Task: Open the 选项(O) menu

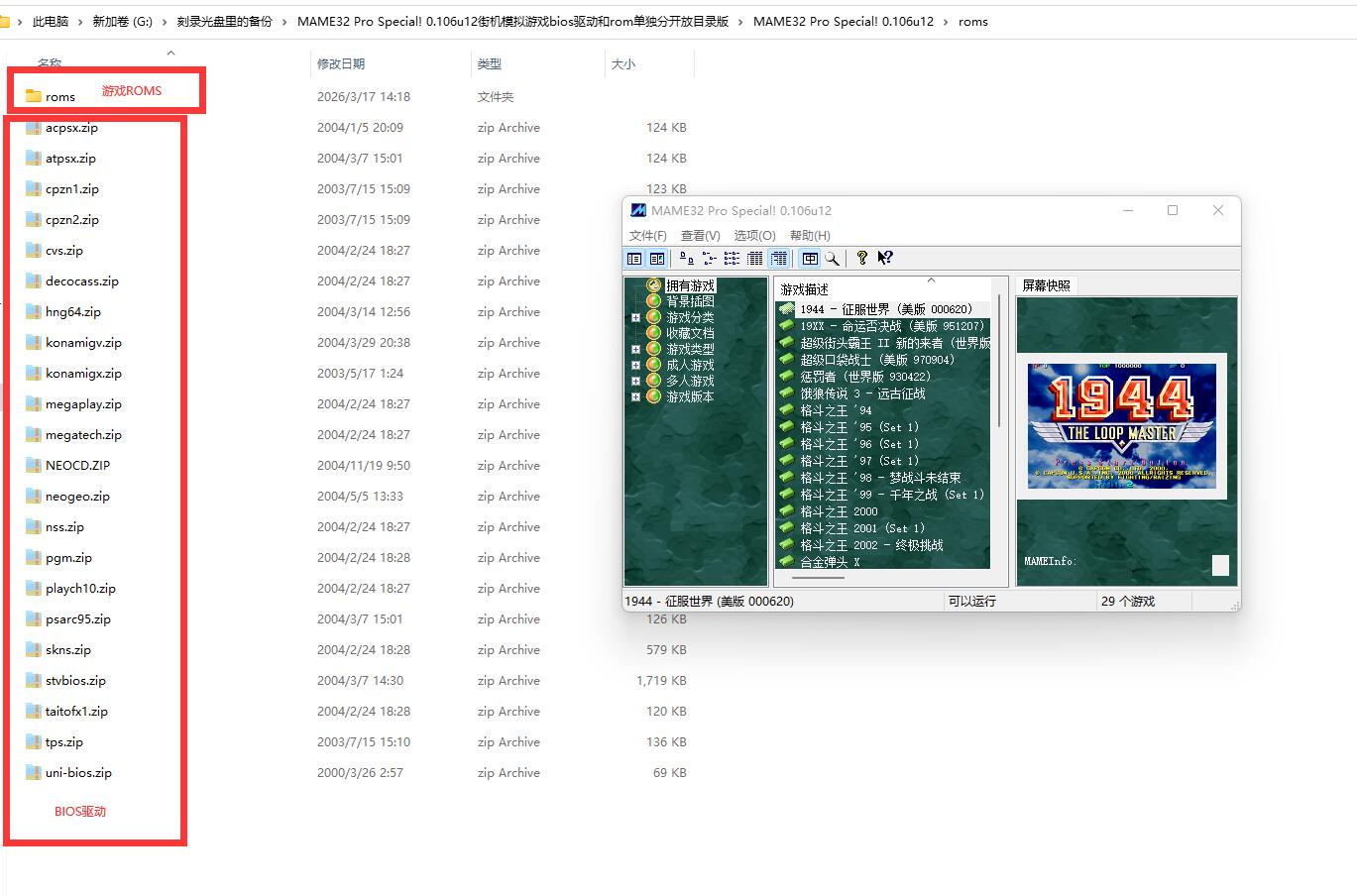Action: (x=754, y=235)
